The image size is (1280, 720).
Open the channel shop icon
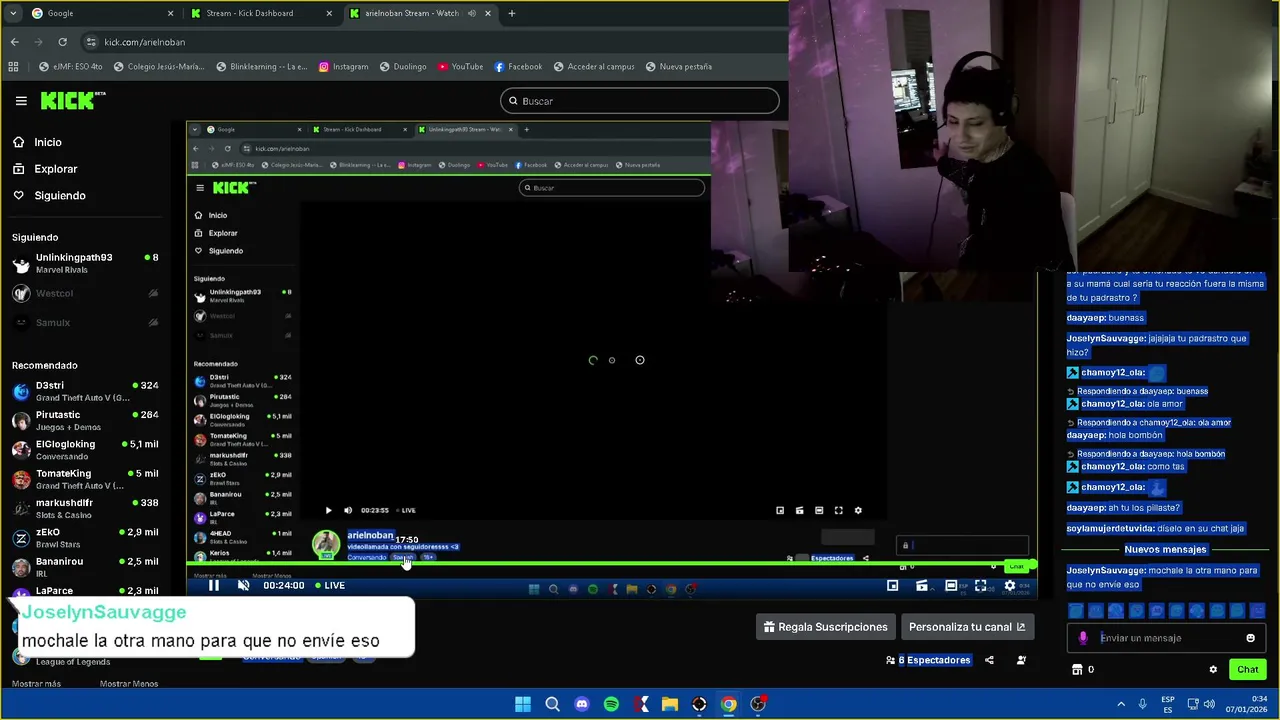pyautogui.click(x=1077, y=670)
